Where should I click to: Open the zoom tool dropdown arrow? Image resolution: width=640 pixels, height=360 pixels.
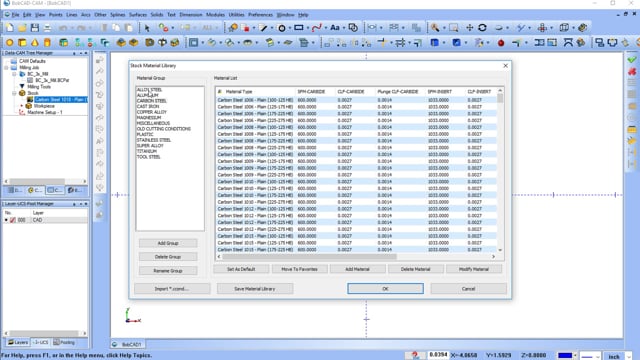pos(444,28)
